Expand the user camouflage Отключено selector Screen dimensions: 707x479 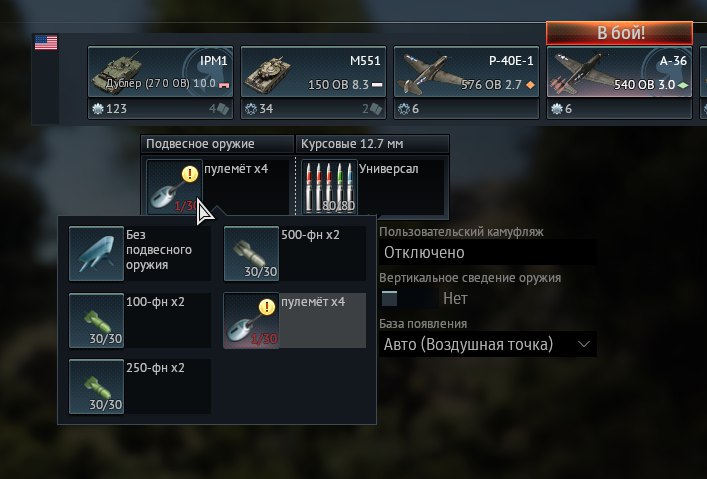coord(488,253)
